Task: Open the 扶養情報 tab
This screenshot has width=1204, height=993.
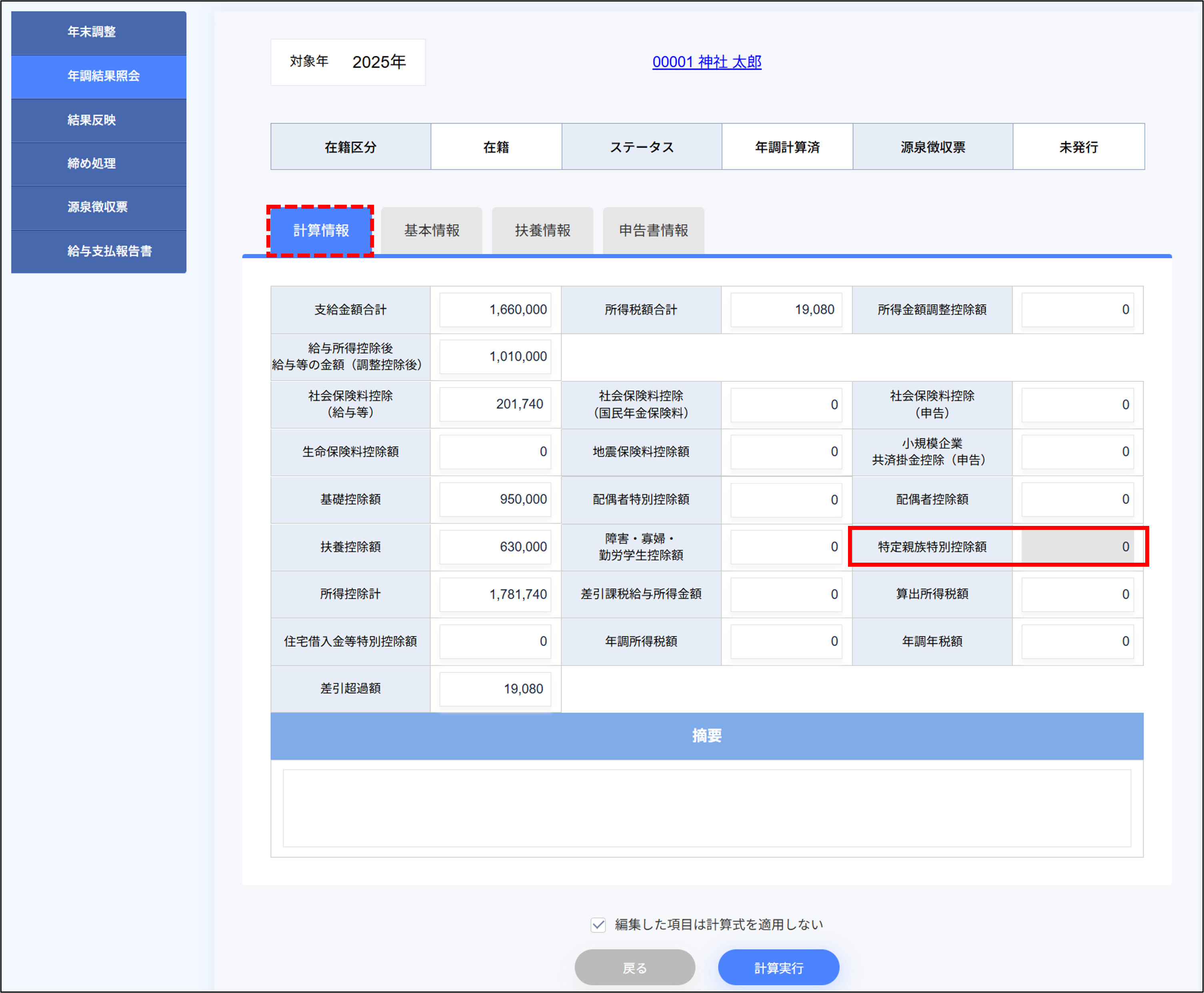Action: [542, 230]
